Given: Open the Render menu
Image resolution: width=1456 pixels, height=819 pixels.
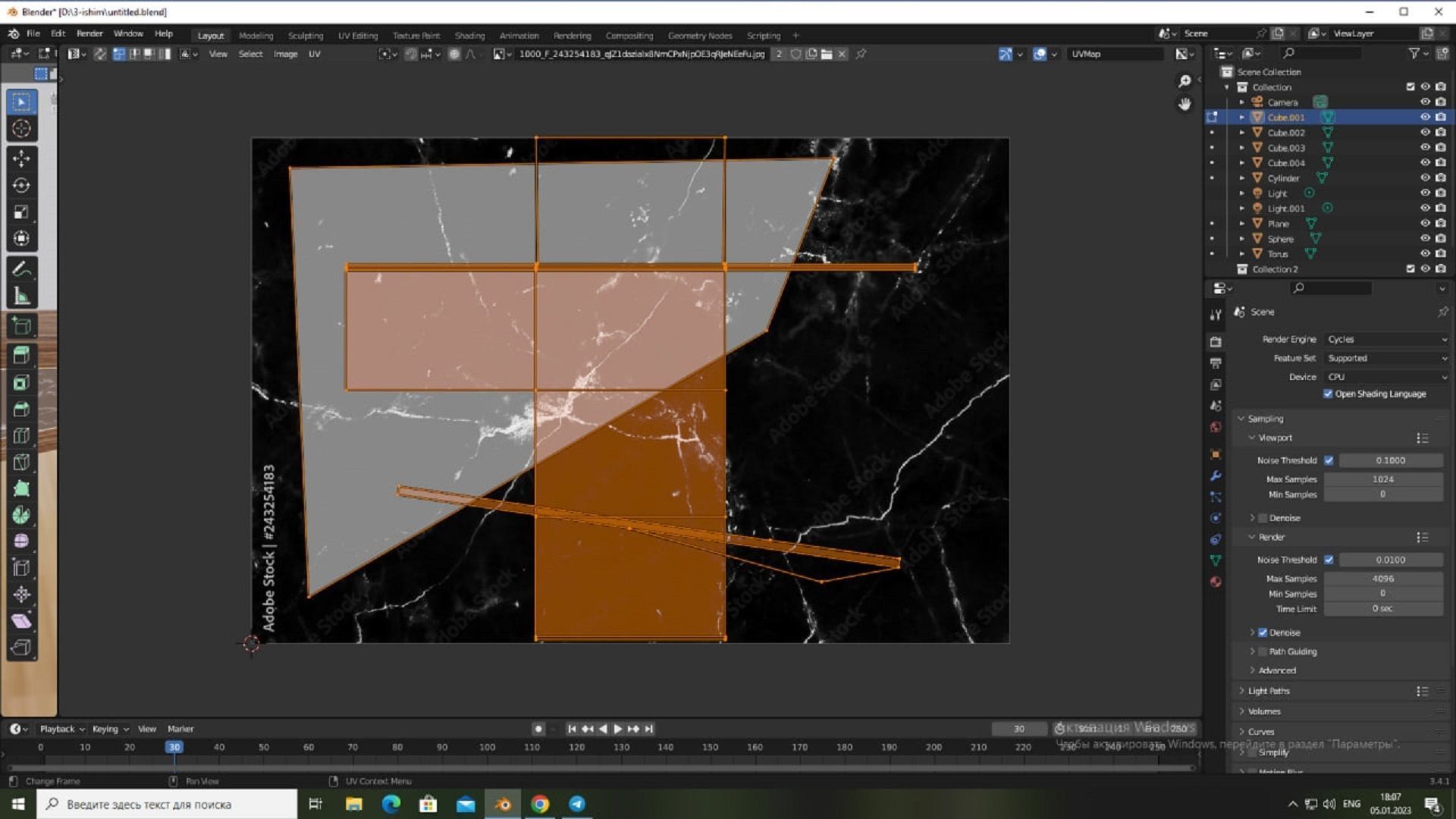Looking at the screenshot, I should pos(89,33).
